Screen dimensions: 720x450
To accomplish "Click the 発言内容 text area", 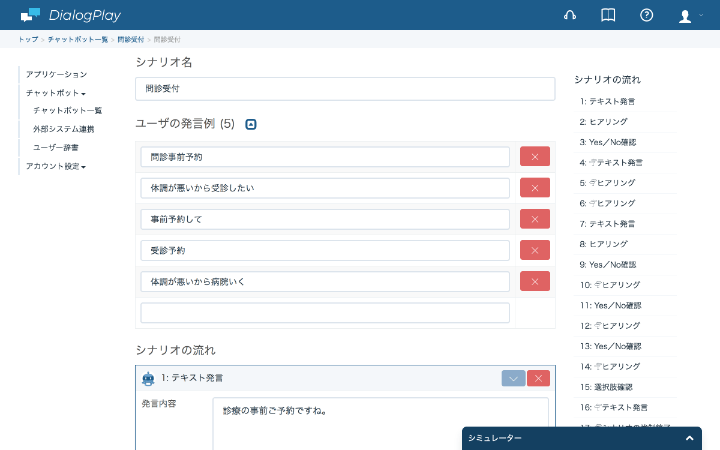I will coord(380,424).
